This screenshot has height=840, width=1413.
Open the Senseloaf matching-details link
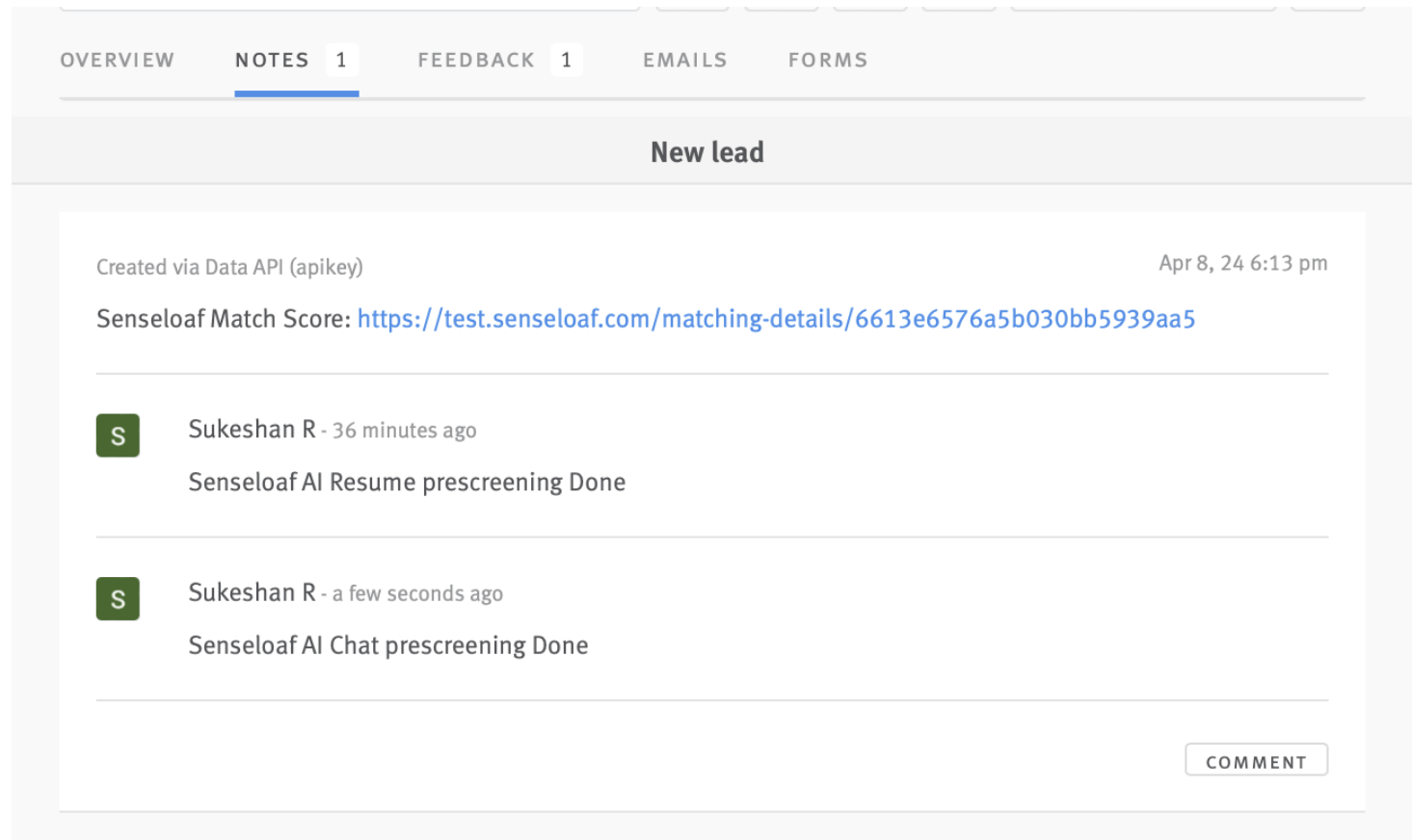(776, 319)
